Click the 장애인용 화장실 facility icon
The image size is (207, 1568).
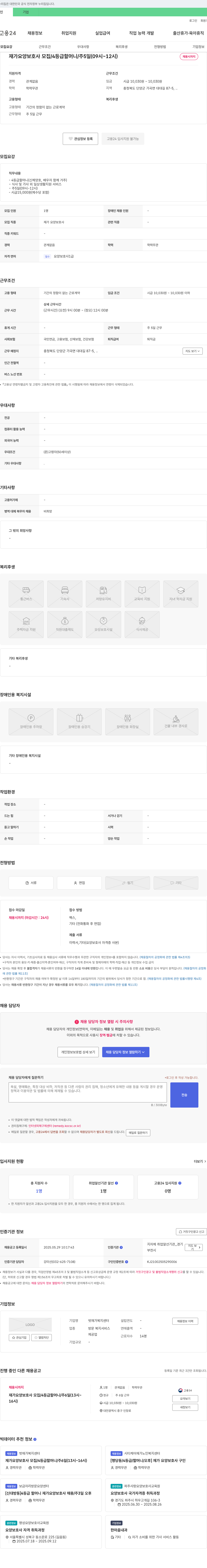128,722
